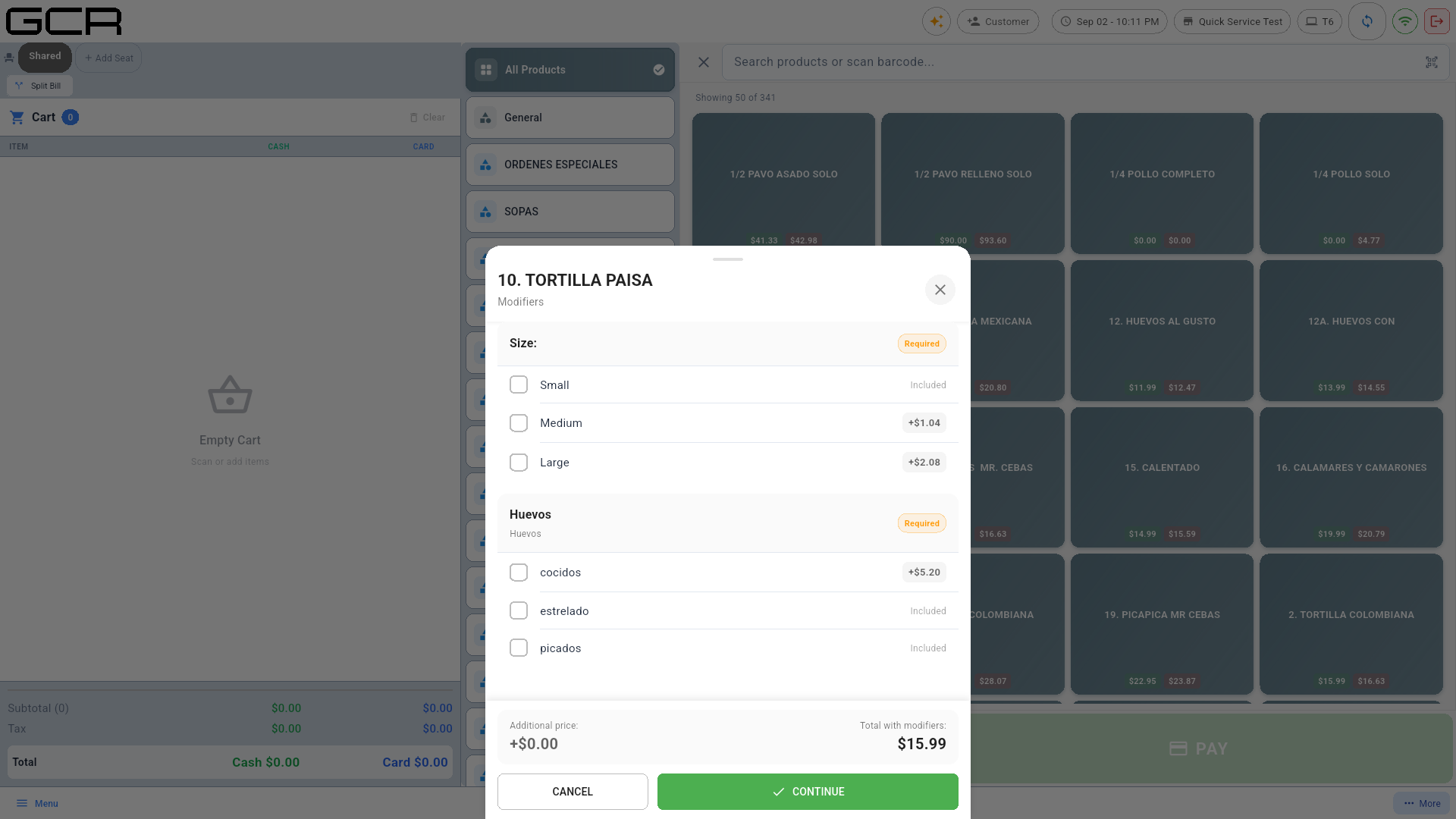Close the modifiers dialog
The width and height of the screenshot is (1456, 819).
pyautogui.click(x=940, y=290)
